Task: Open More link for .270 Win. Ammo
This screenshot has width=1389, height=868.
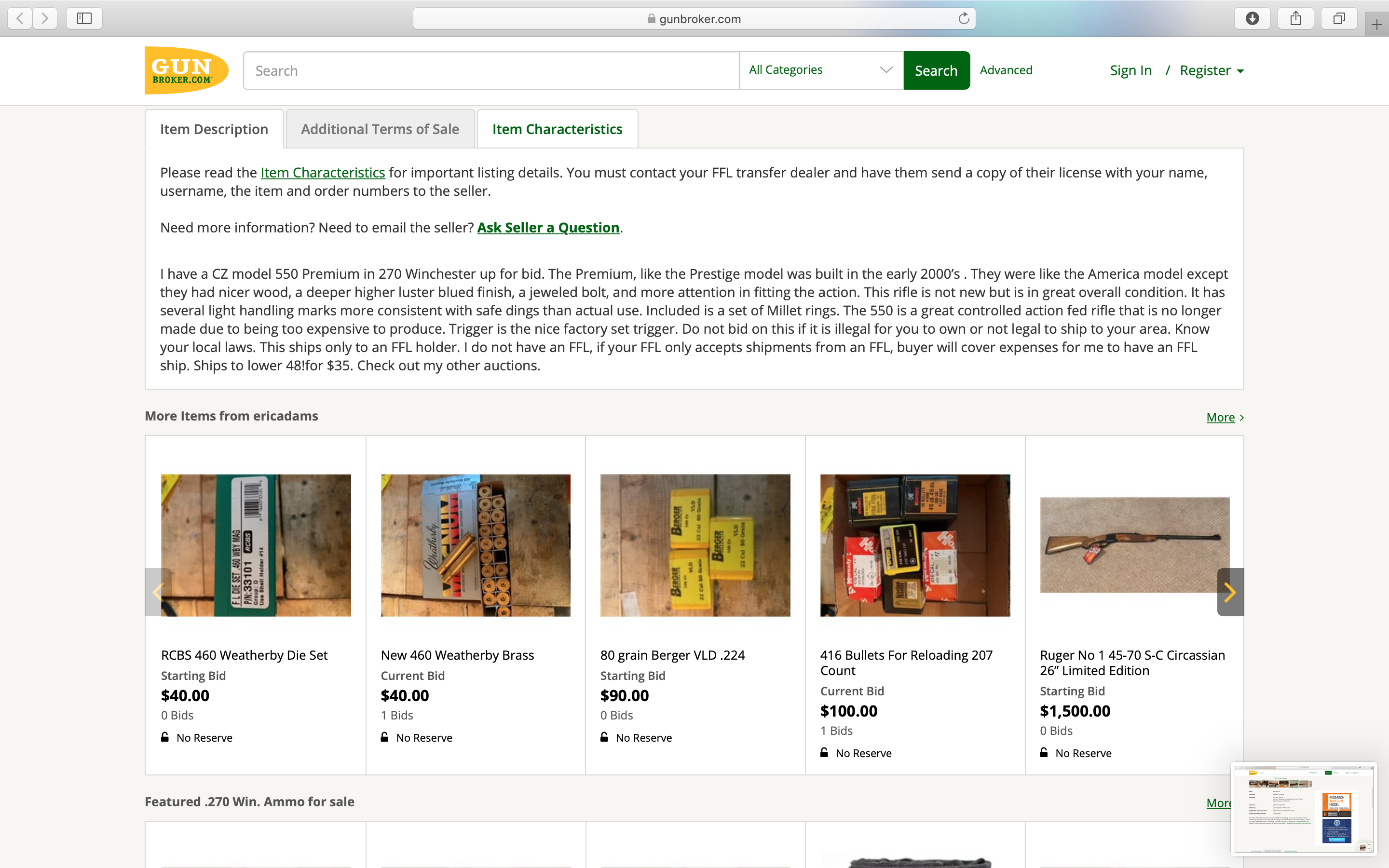Action: coord(1219,802)
